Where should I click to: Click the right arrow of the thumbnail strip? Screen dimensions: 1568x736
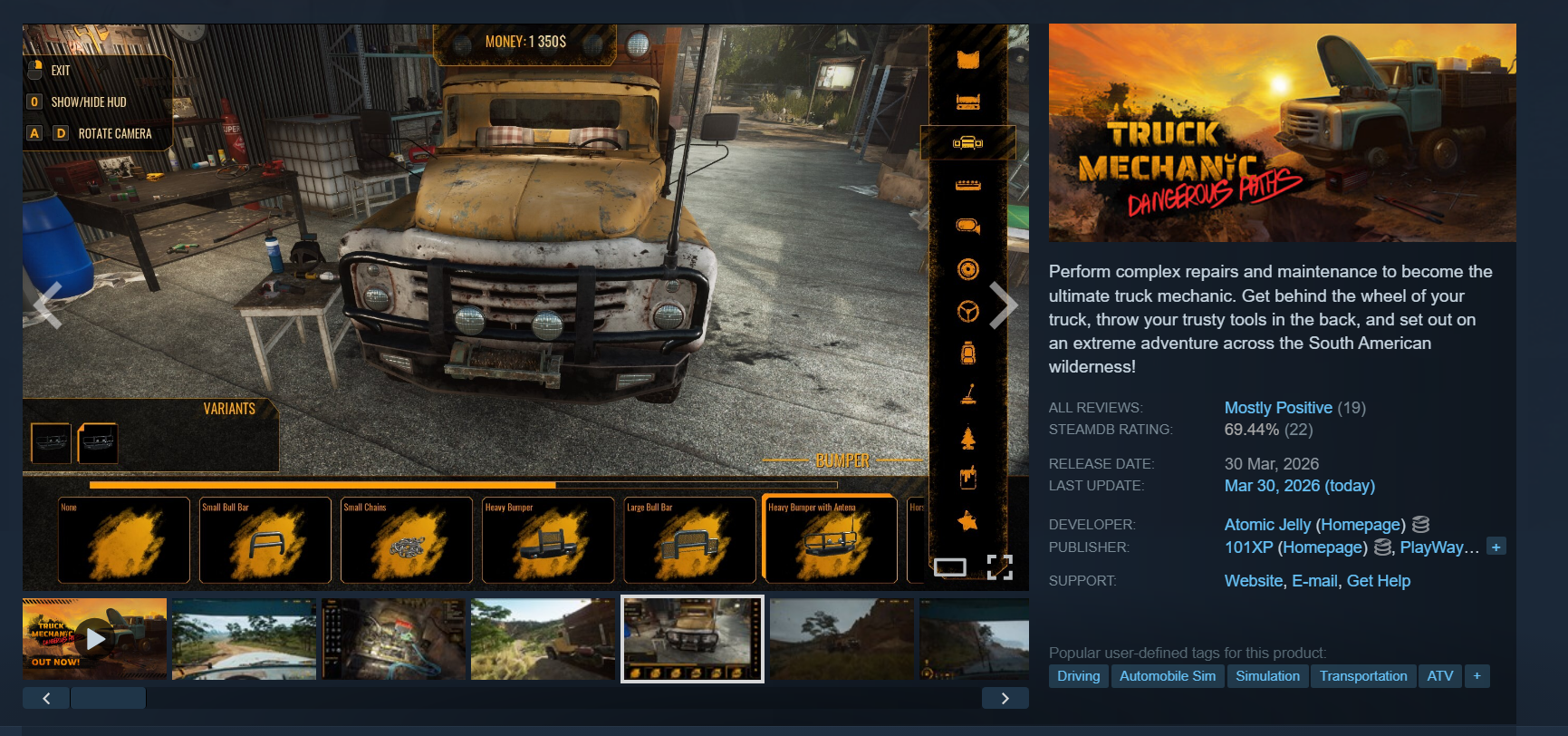[1005, 698]
